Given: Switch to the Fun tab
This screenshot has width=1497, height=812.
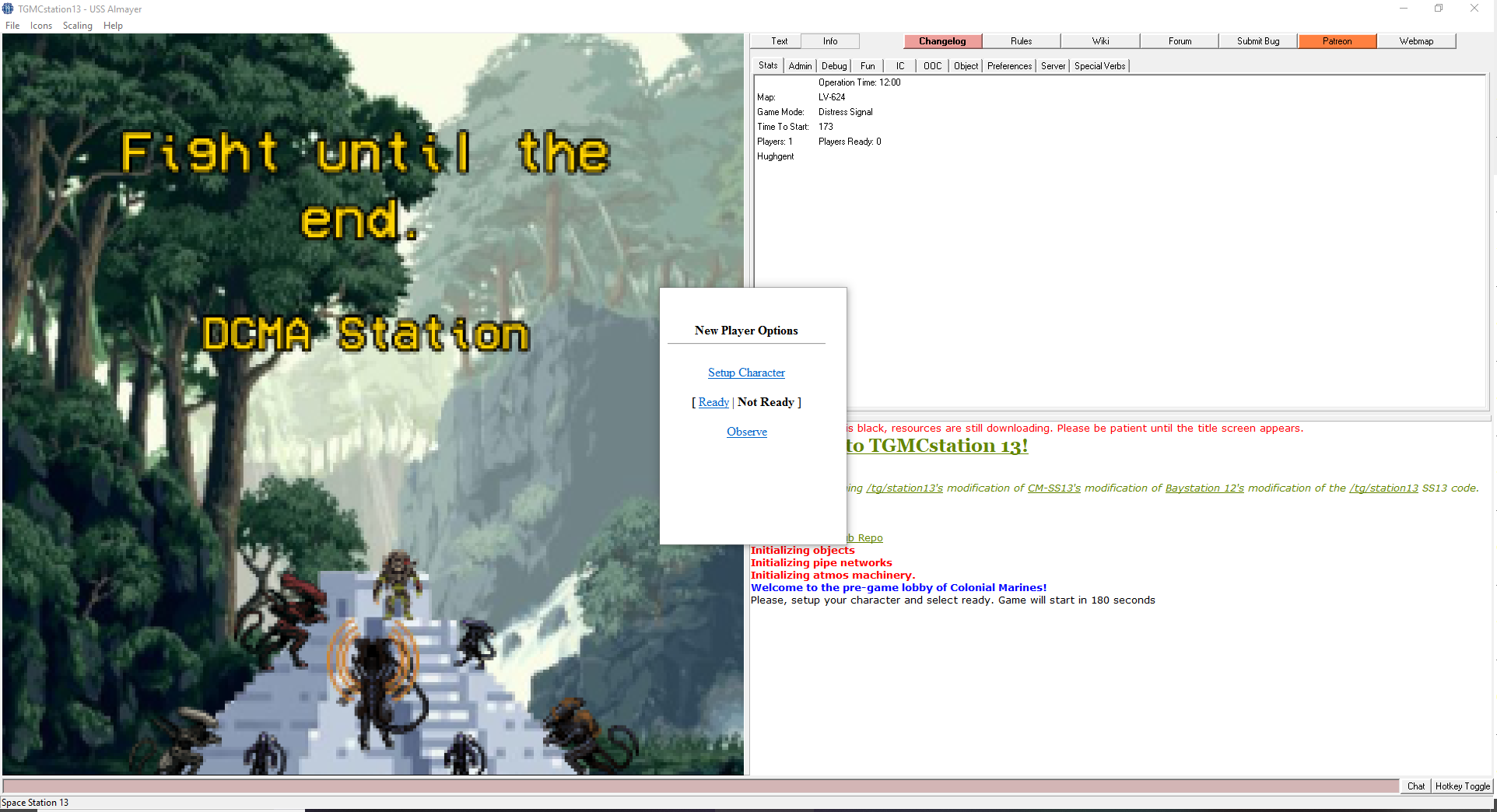Looking at the screenshot, I should coord(868,66).
